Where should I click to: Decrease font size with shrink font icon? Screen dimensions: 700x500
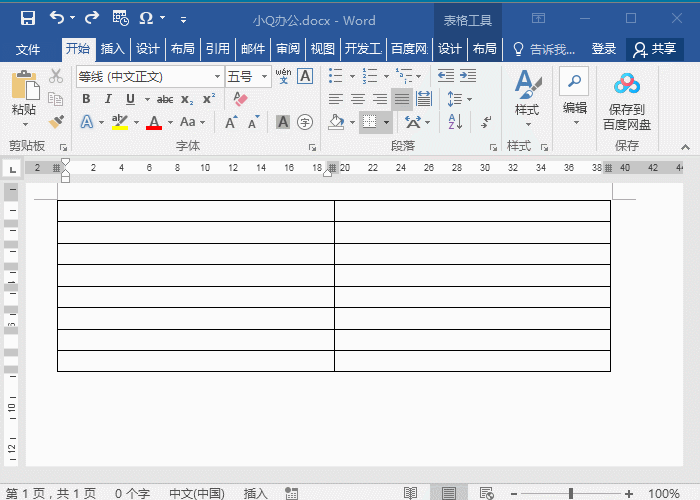coord(253,122)
